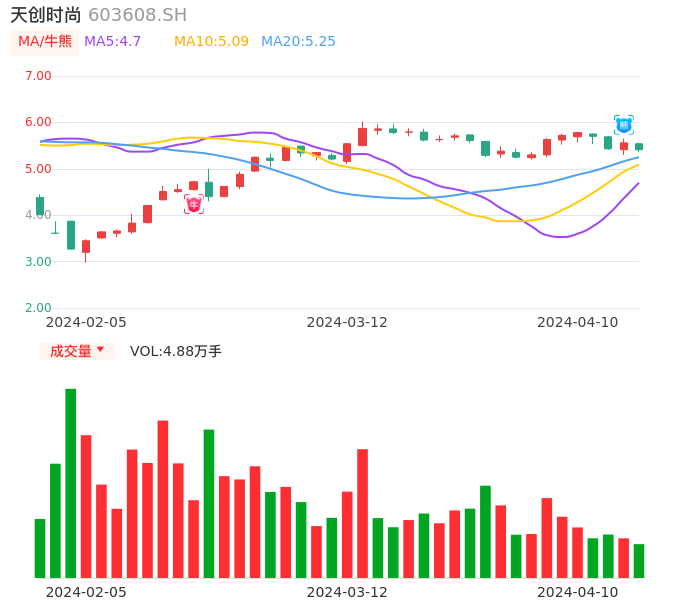Screen dimensions: 686x606
Task: Click the 2024-02-05 date under the candlestick chart
Action: [86, 322]
